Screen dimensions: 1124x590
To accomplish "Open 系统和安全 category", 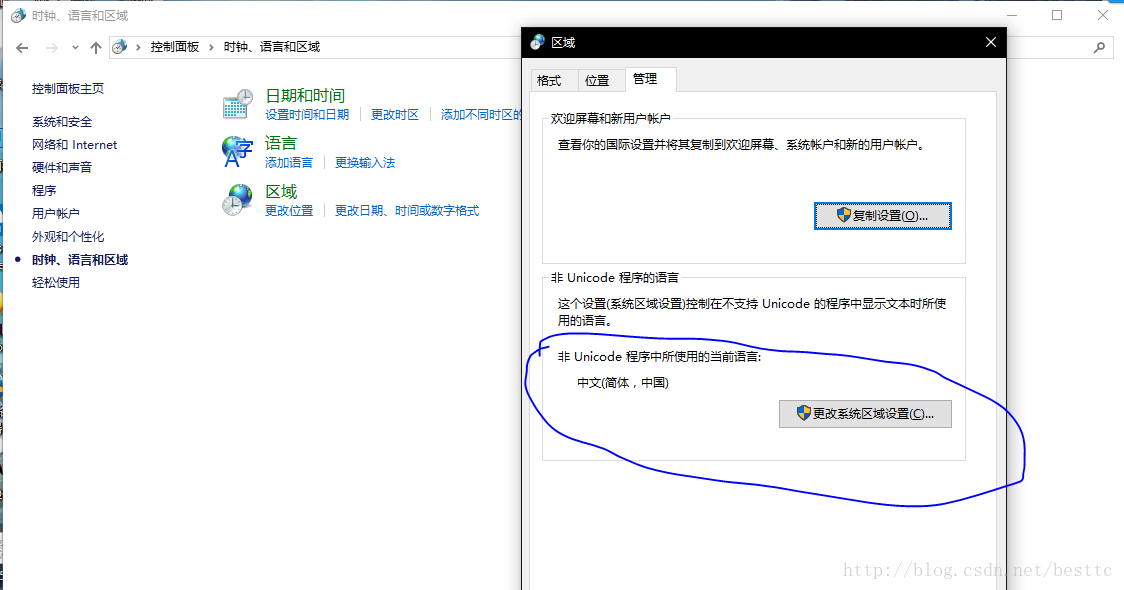I will (x=62, y=122).
